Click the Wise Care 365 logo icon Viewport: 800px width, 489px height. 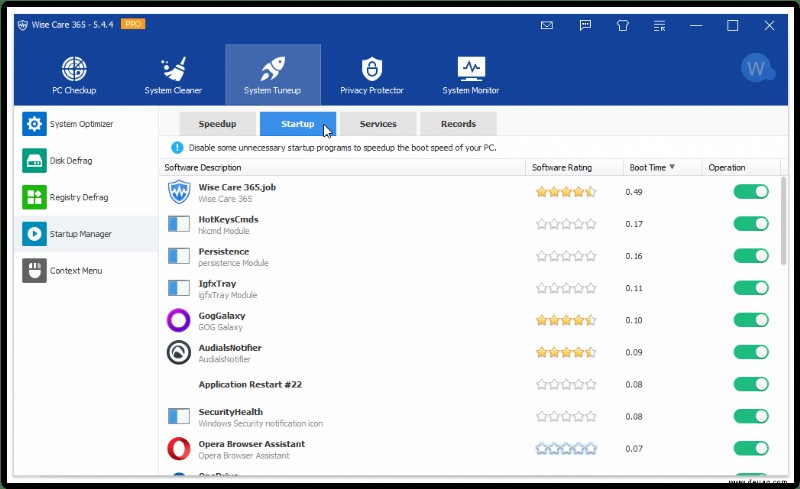coord(23,25)
